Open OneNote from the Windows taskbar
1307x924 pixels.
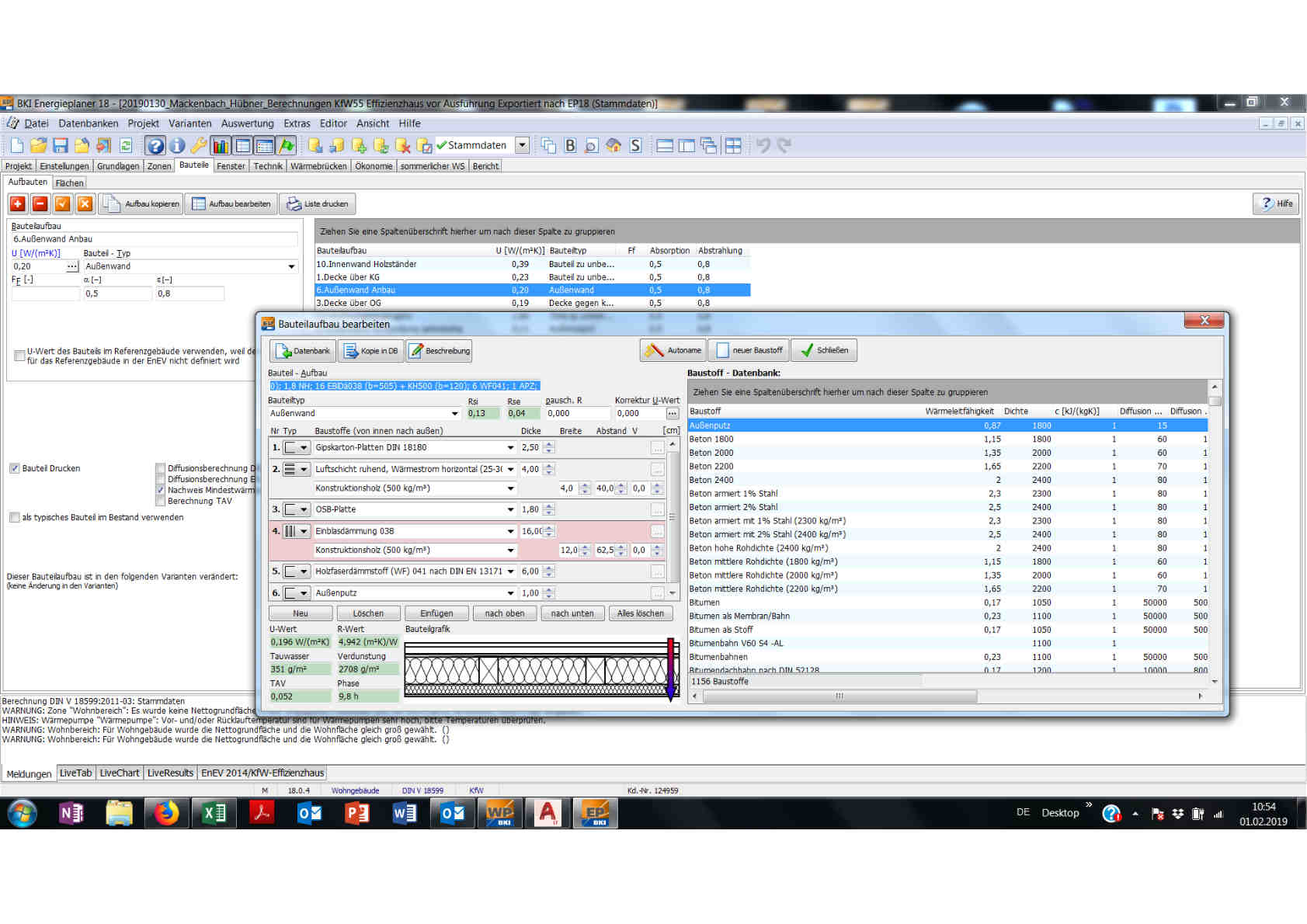71,813
